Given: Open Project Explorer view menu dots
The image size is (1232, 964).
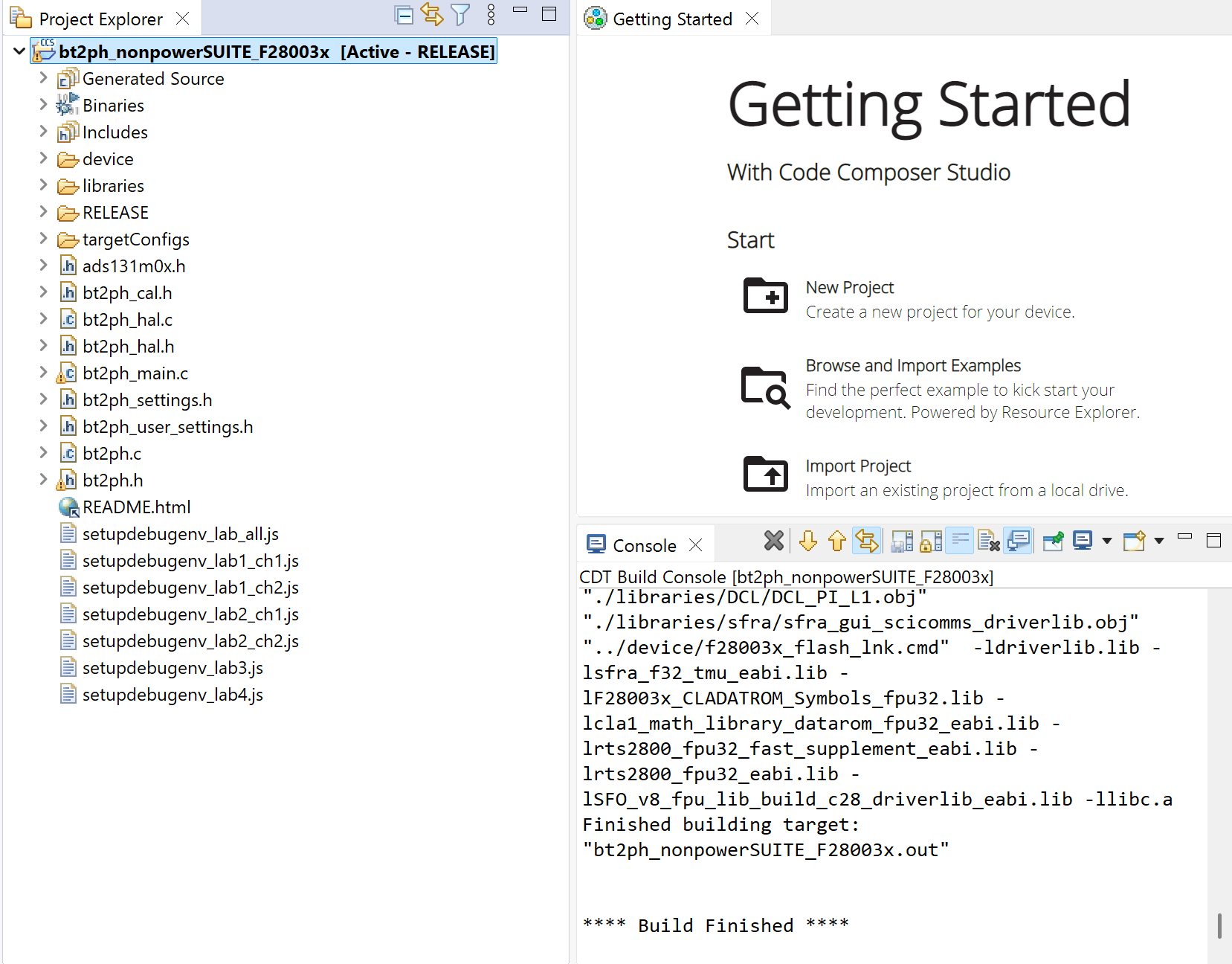Looking at the screenshot, I should coord(491,15).
